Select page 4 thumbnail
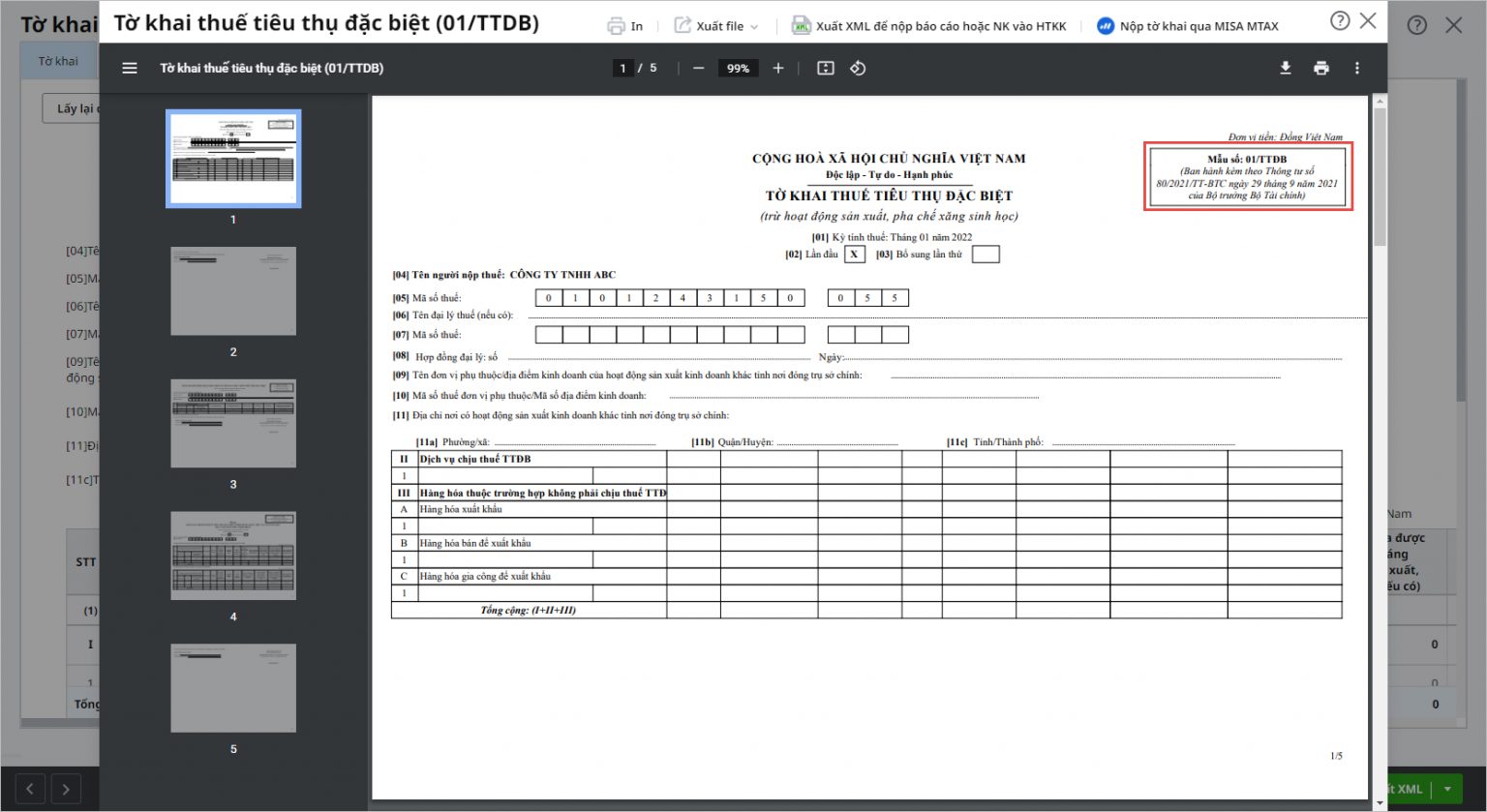1487x812 pixels. click(233, 556)
